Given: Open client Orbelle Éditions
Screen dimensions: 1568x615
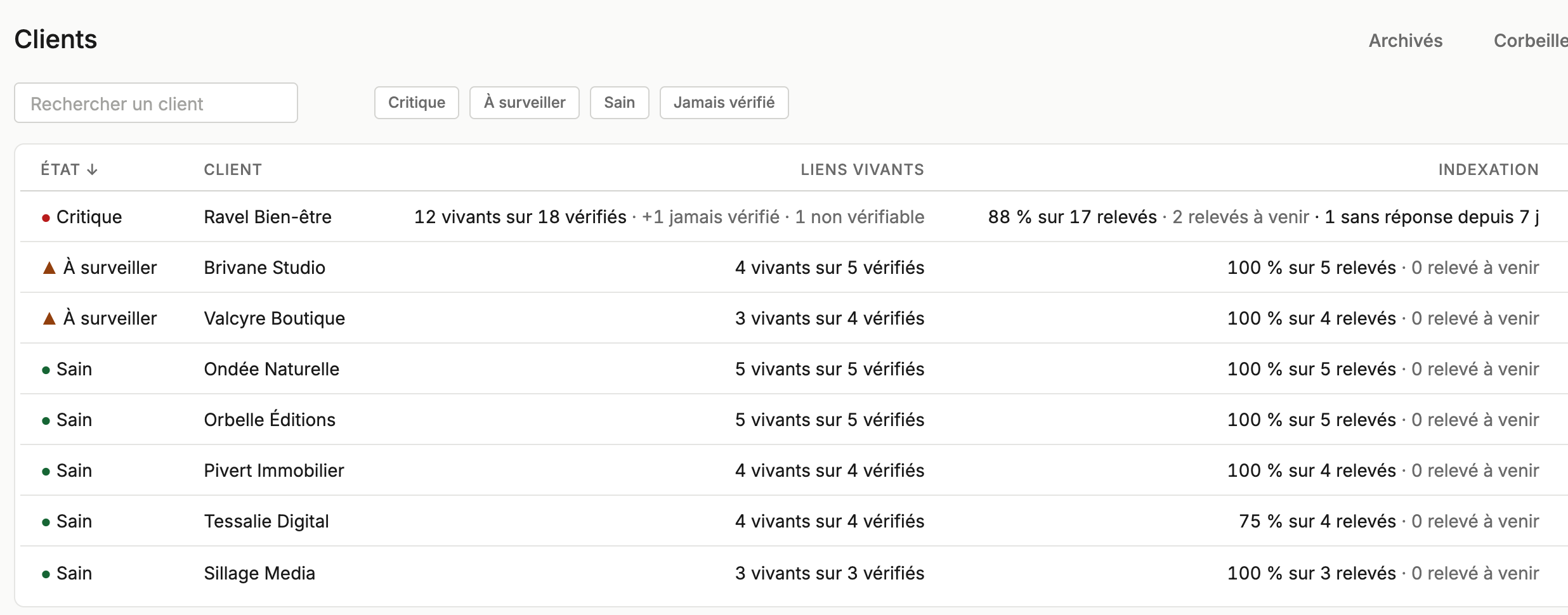Looking at the screenshot, I should 270,420.
